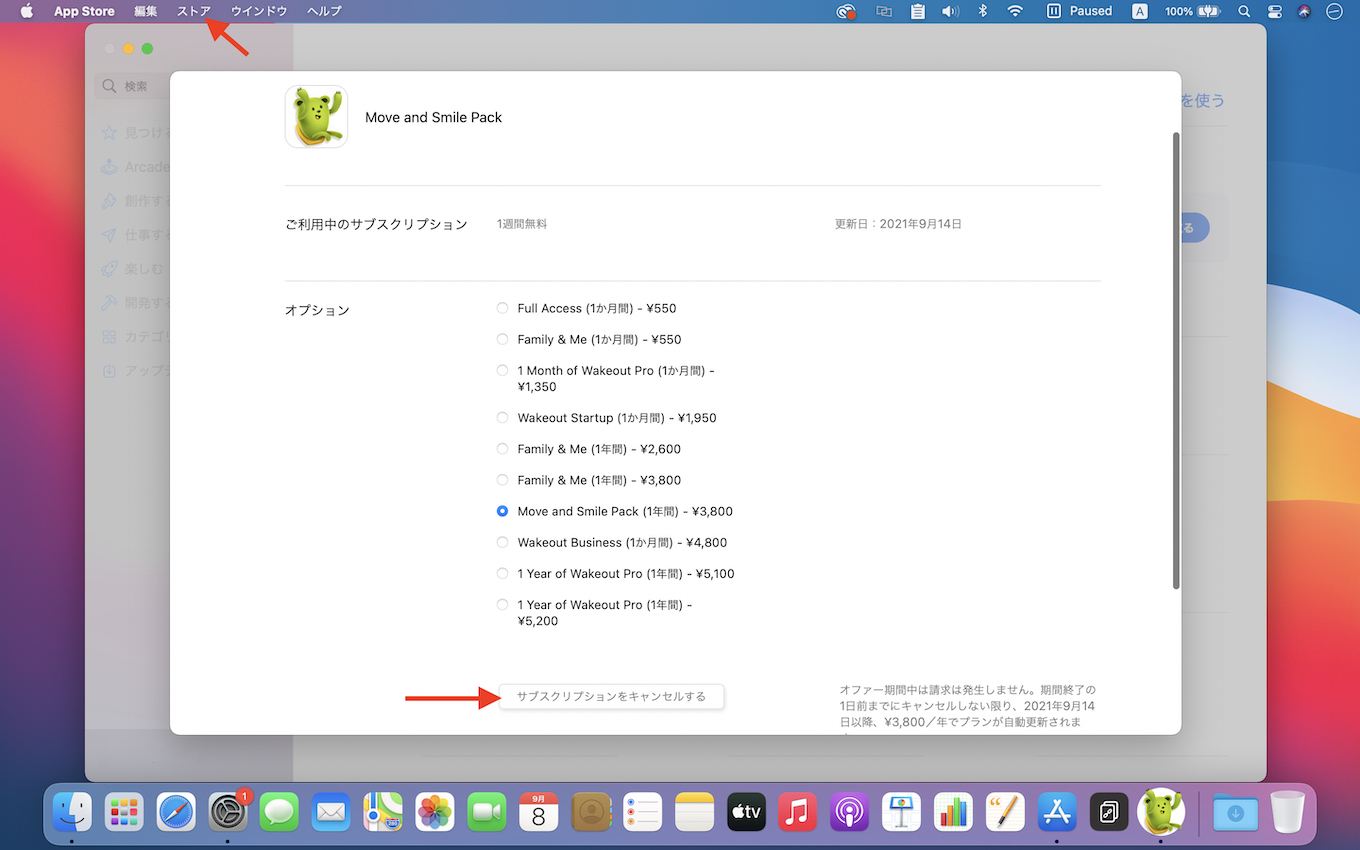Screen dimensions: 1360x850
Task: Open Photos from the Dock
Action: (x=435, y=812)
